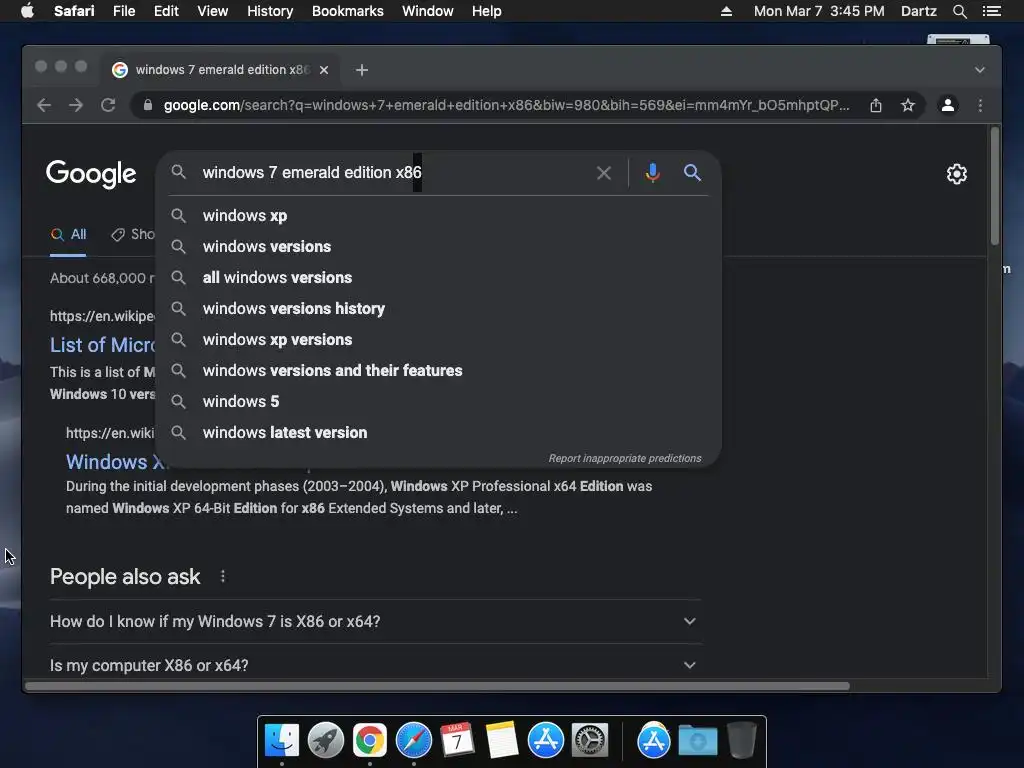This screenshot has height=768, width=1024.
Task: Click the Dartz user name in menu bar
Action: pyautogui.click(x=918, y=11)
